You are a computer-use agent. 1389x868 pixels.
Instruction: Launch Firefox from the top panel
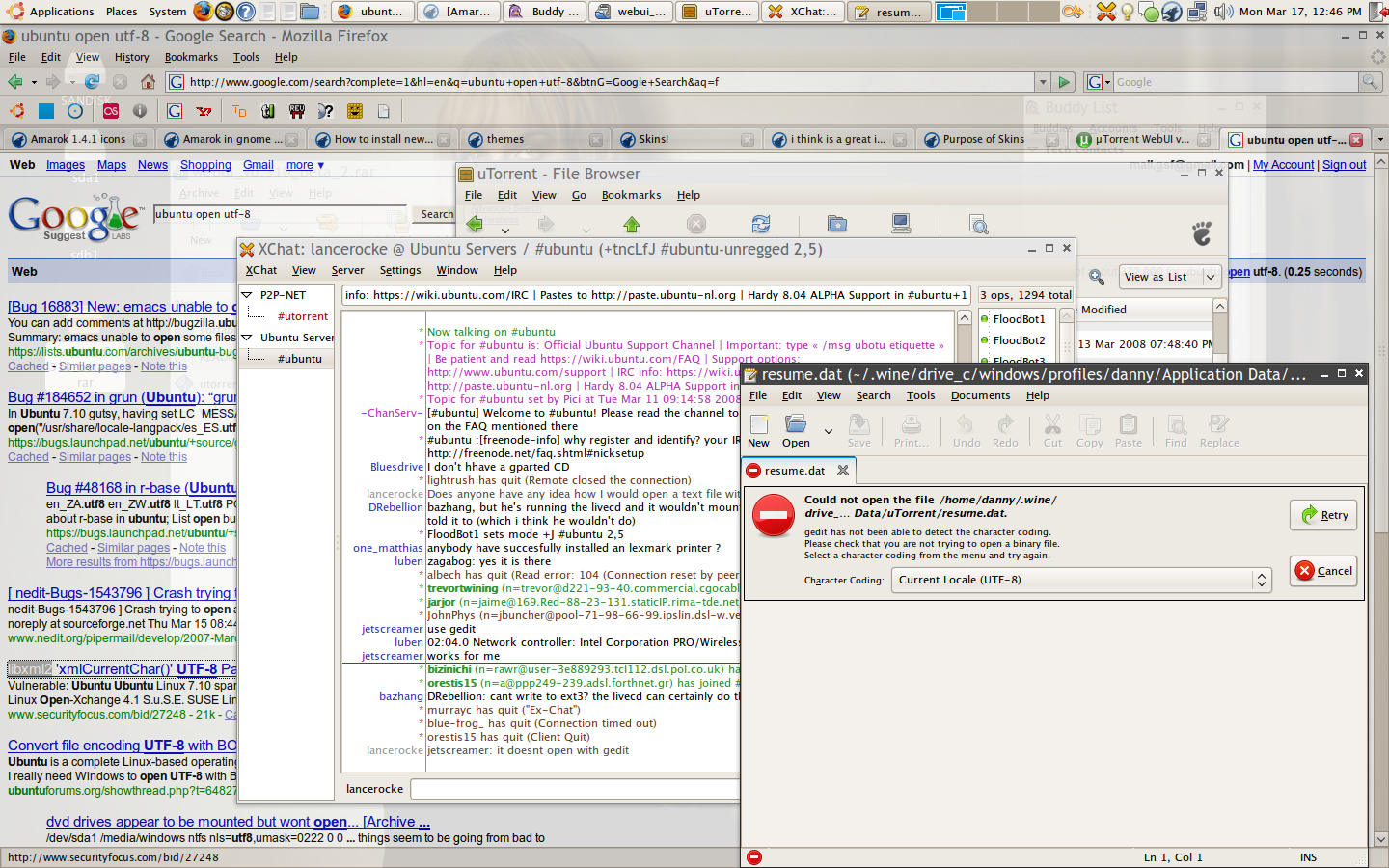[203, 12]
